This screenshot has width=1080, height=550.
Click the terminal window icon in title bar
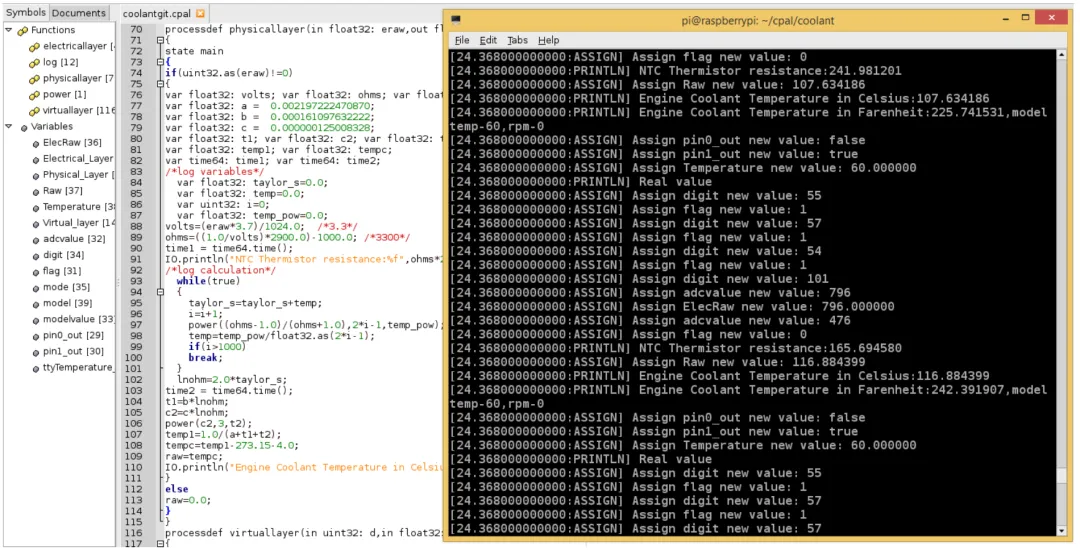[x=456, y=18]
